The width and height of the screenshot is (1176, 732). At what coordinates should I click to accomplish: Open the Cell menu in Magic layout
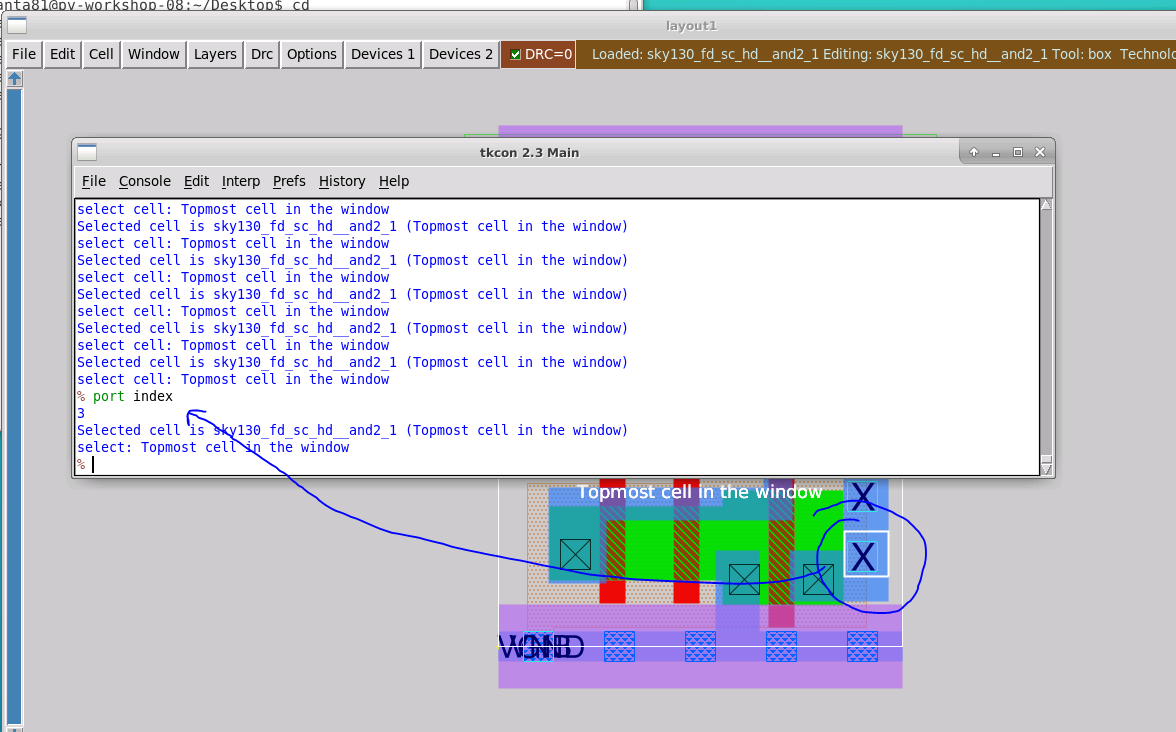point(101,54)
